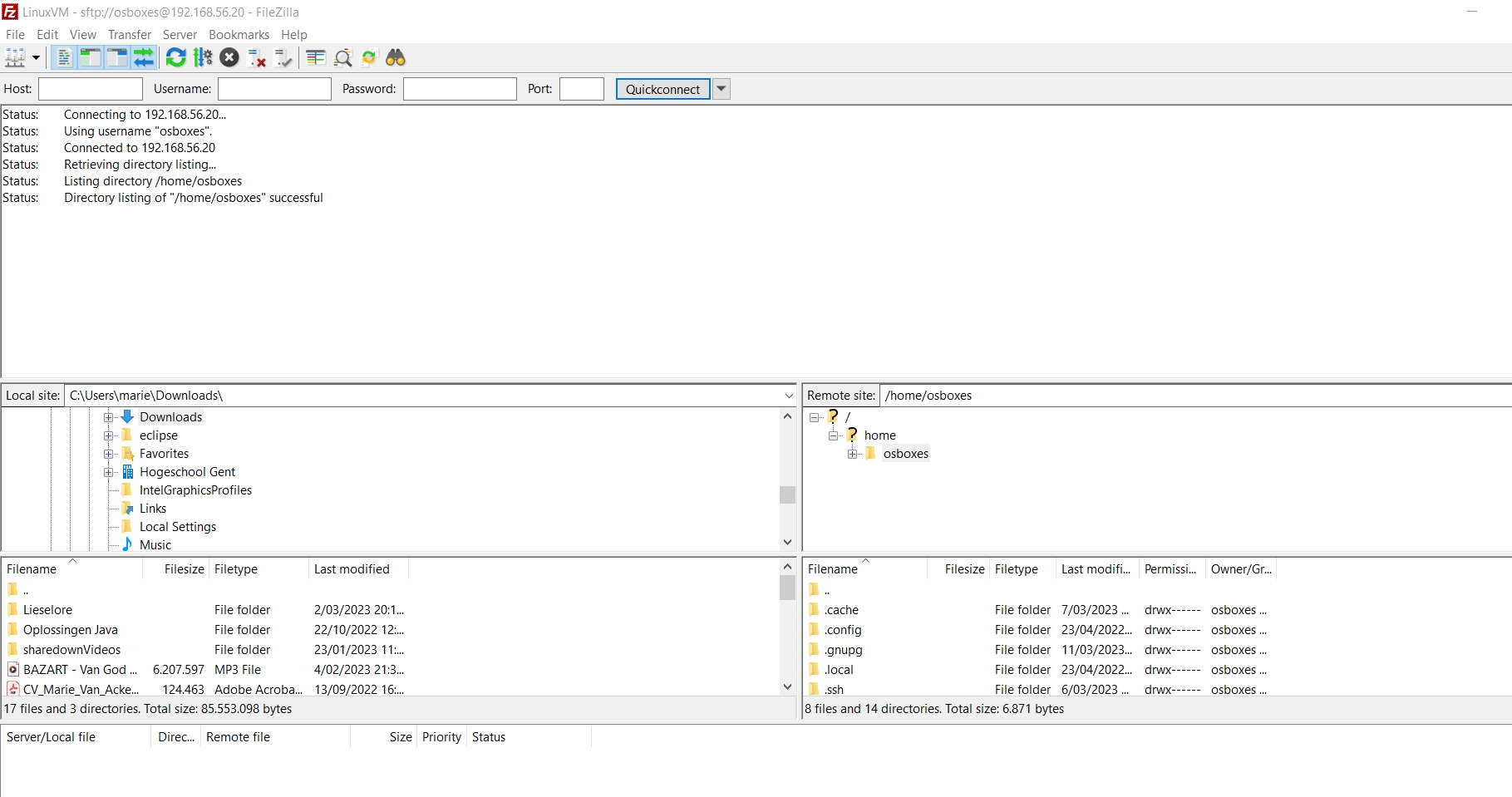Toggle remote directory tree display
Viewport: 1512px width, 797px height.
(x=117, y=57)
